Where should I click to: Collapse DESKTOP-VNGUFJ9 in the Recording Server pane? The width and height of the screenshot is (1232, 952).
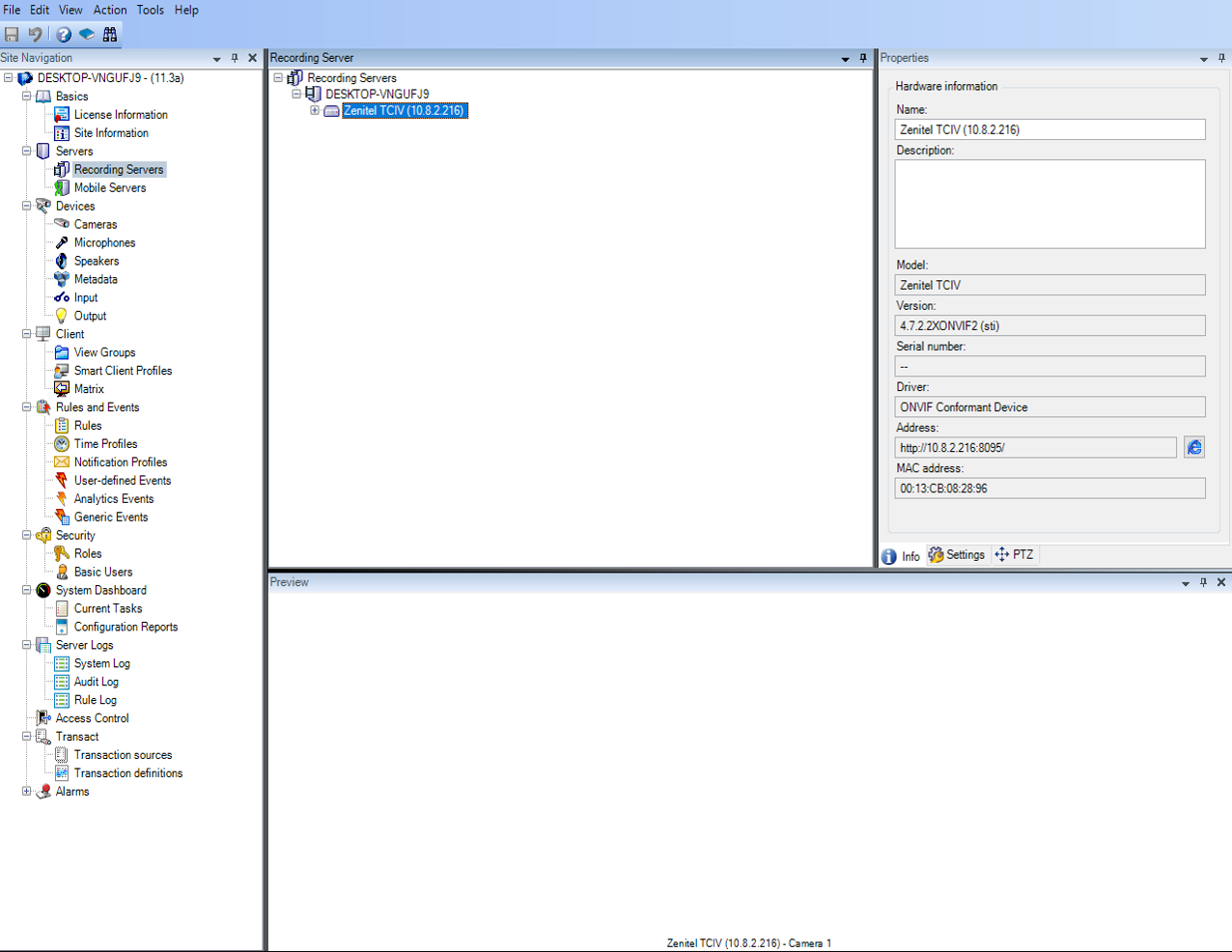click(296, 95)
